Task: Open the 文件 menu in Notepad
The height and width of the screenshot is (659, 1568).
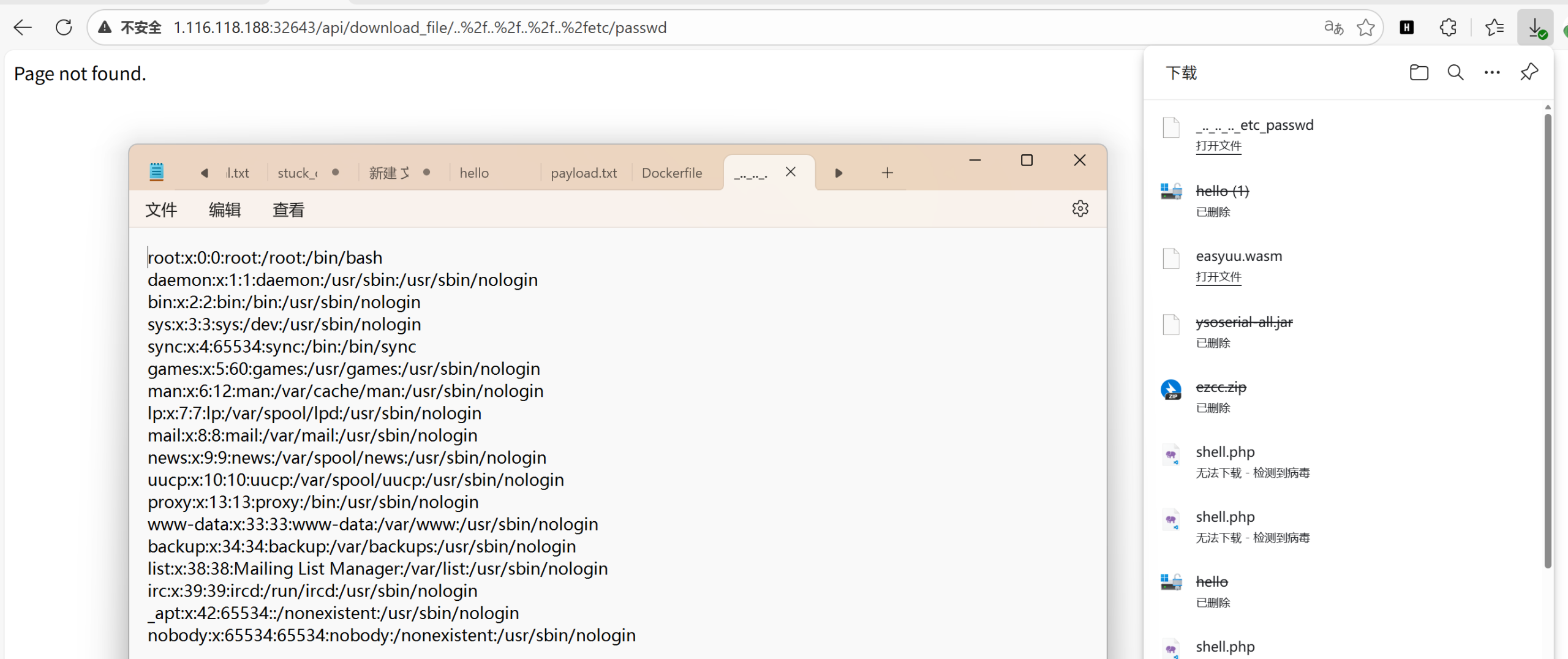Action: coord(161,210)
